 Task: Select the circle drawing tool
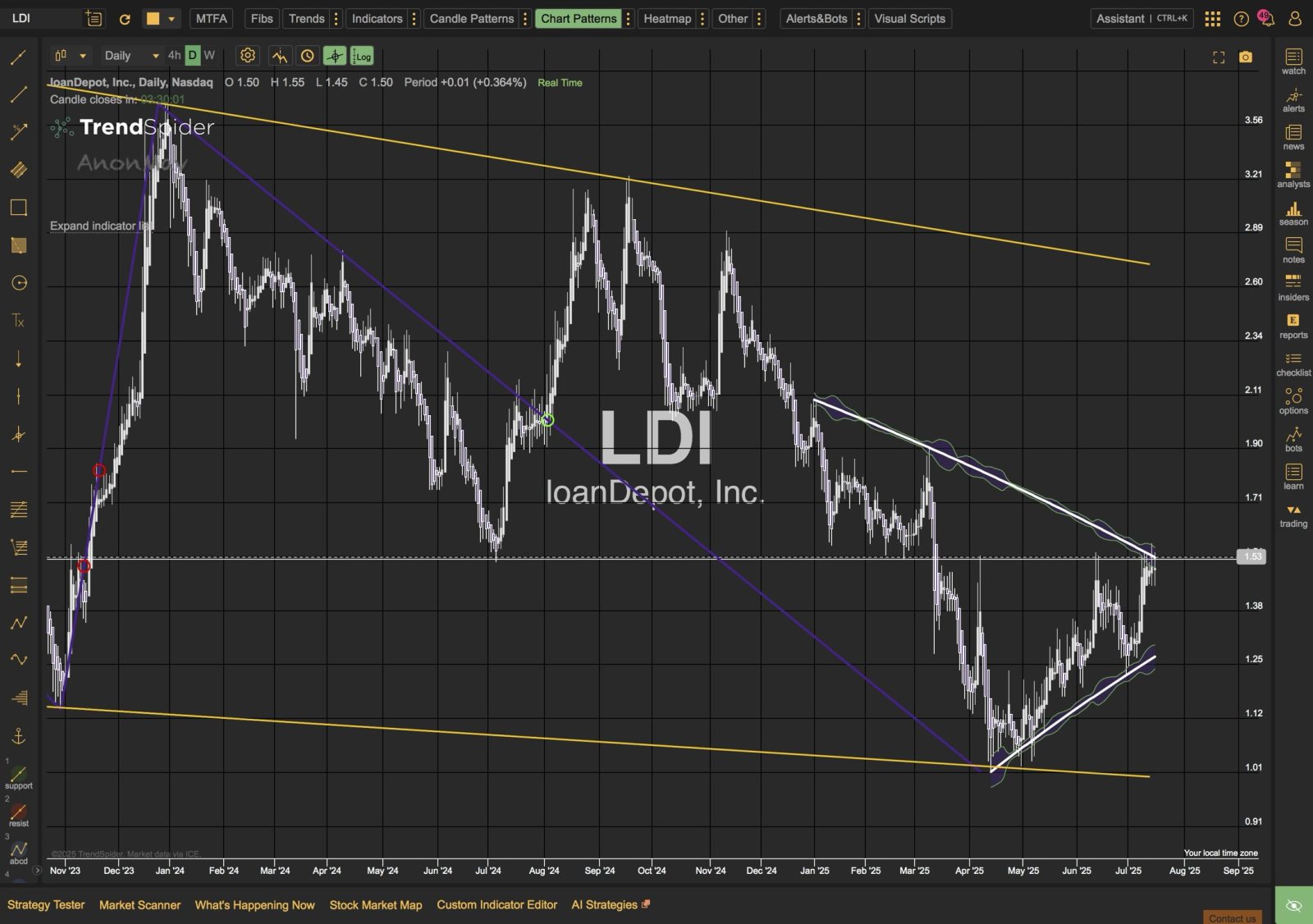pos(18,283)
